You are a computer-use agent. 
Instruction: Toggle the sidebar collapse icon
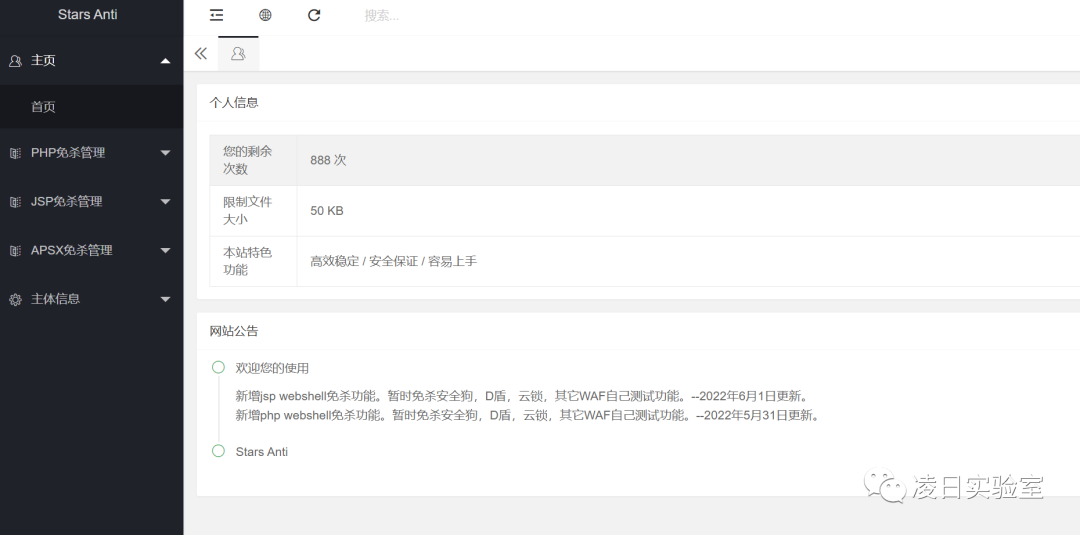(x=216, y=15)
